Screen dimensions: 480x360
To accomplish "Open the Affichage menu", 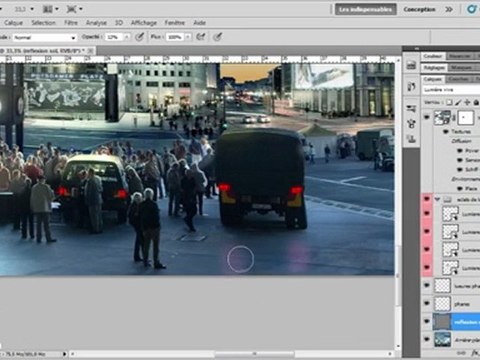I will pos(144,23).
